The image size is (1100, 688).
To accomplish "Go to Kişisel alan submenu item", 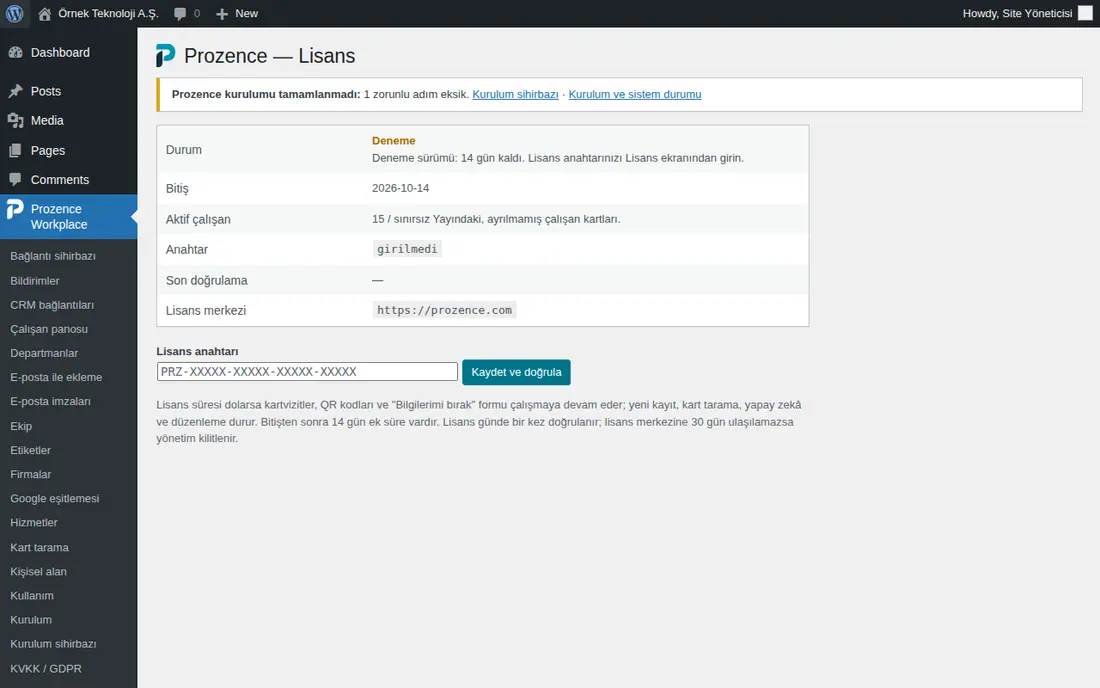I will coord(39,572).
